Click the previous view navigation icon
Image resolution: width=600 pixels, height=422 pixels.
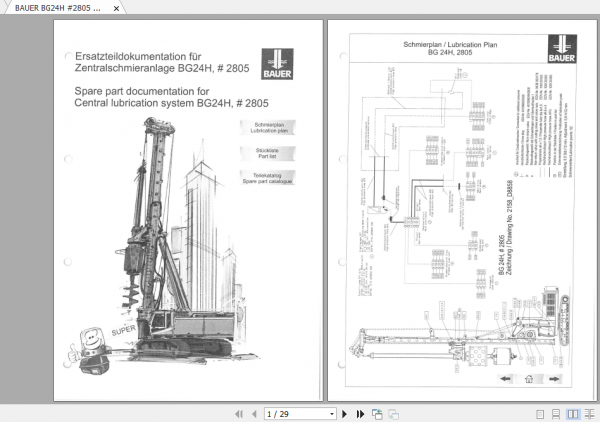click(x=377, y=414)
